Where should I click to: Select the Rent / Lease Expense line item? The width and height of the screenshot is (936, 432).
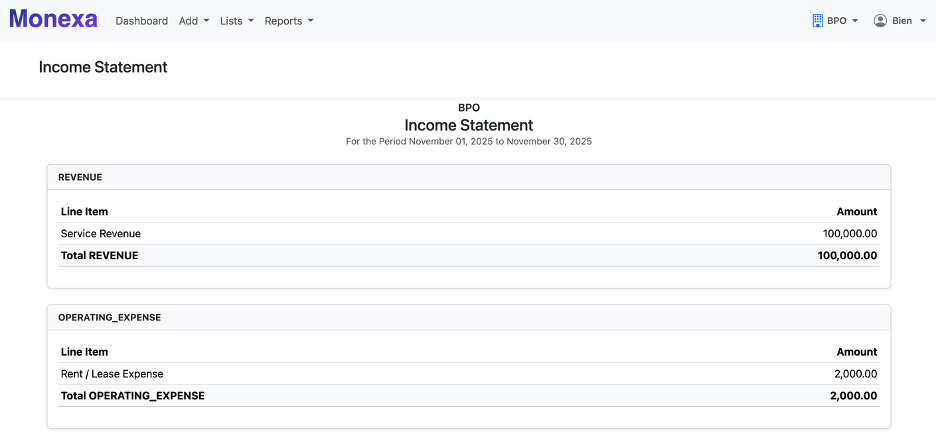(x=111, y=374)
